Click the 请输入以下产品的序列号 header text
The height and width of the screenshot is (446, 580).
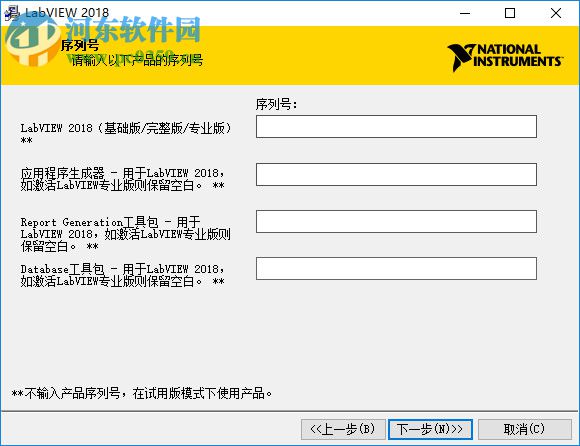coord(137,60)
